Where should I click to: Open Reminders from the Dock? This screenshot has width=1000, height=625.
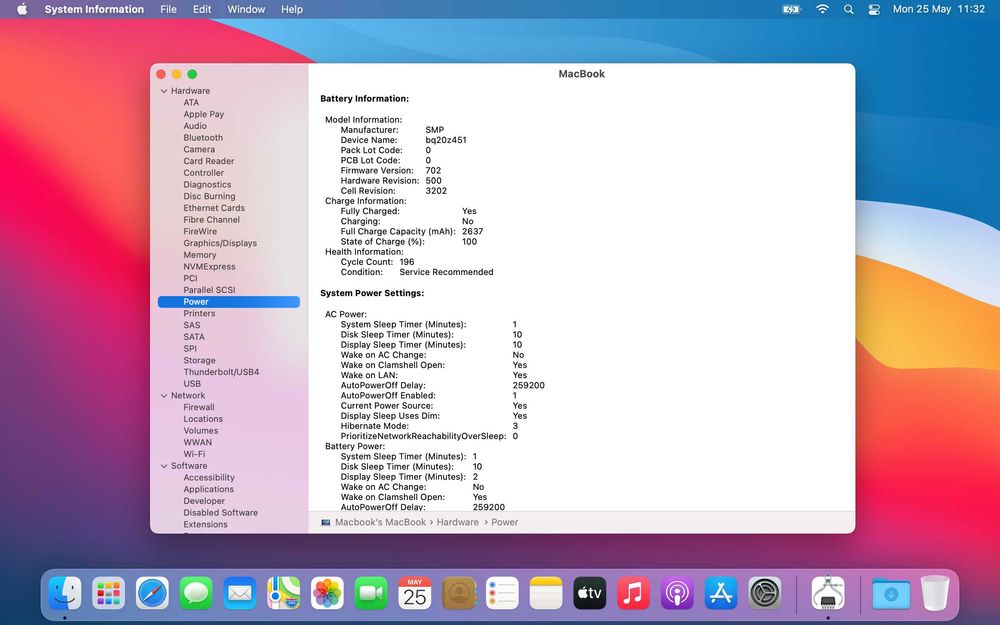(502, 593)
